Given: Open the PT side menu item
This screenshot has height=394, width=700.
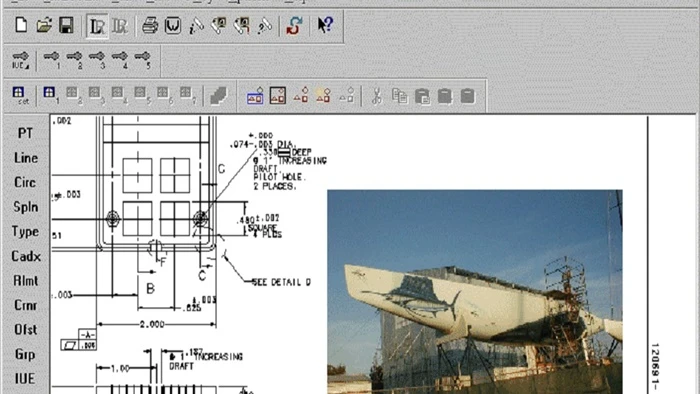Looking at the screenshot, I should click(25, 133).
